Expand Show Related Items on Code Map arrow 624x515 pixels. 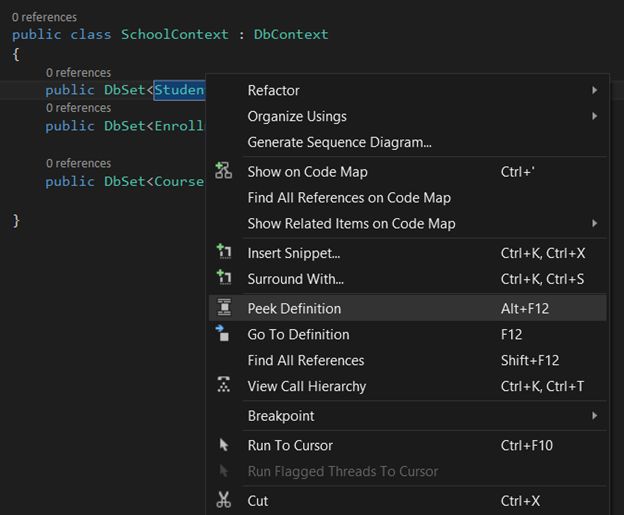[x=595, y=223]
